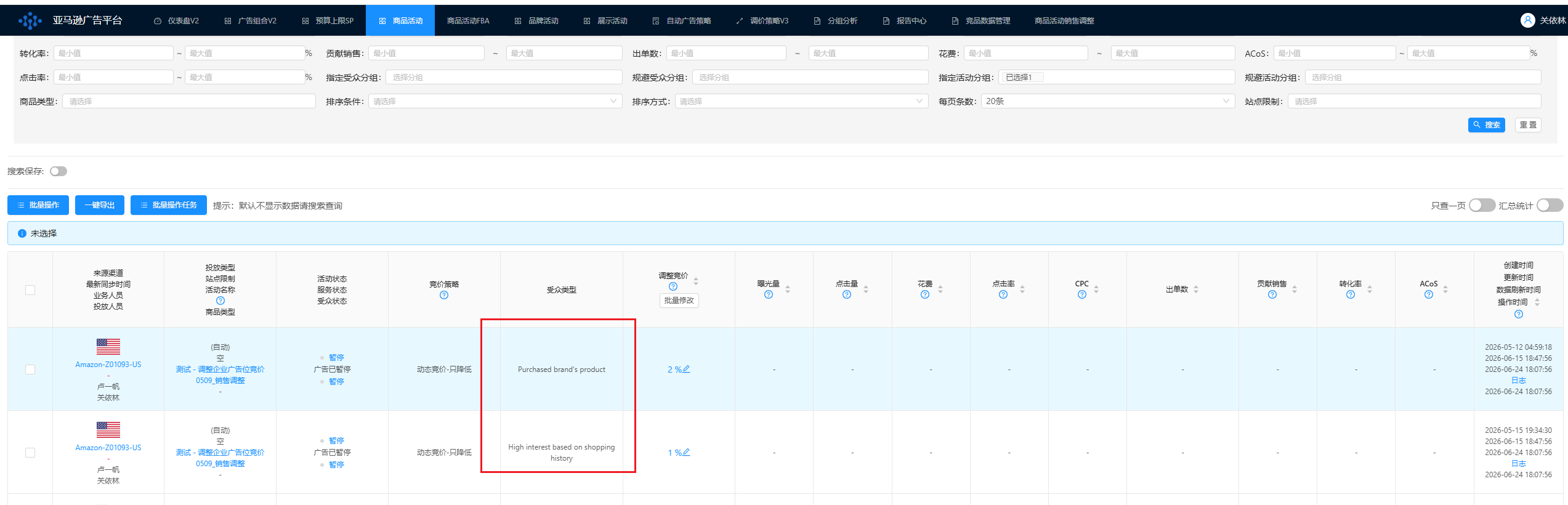The height and width of the screenshot is (505, 1568).
Task: Click the help icon under CPC header
Action: [x=1082, y=295]
